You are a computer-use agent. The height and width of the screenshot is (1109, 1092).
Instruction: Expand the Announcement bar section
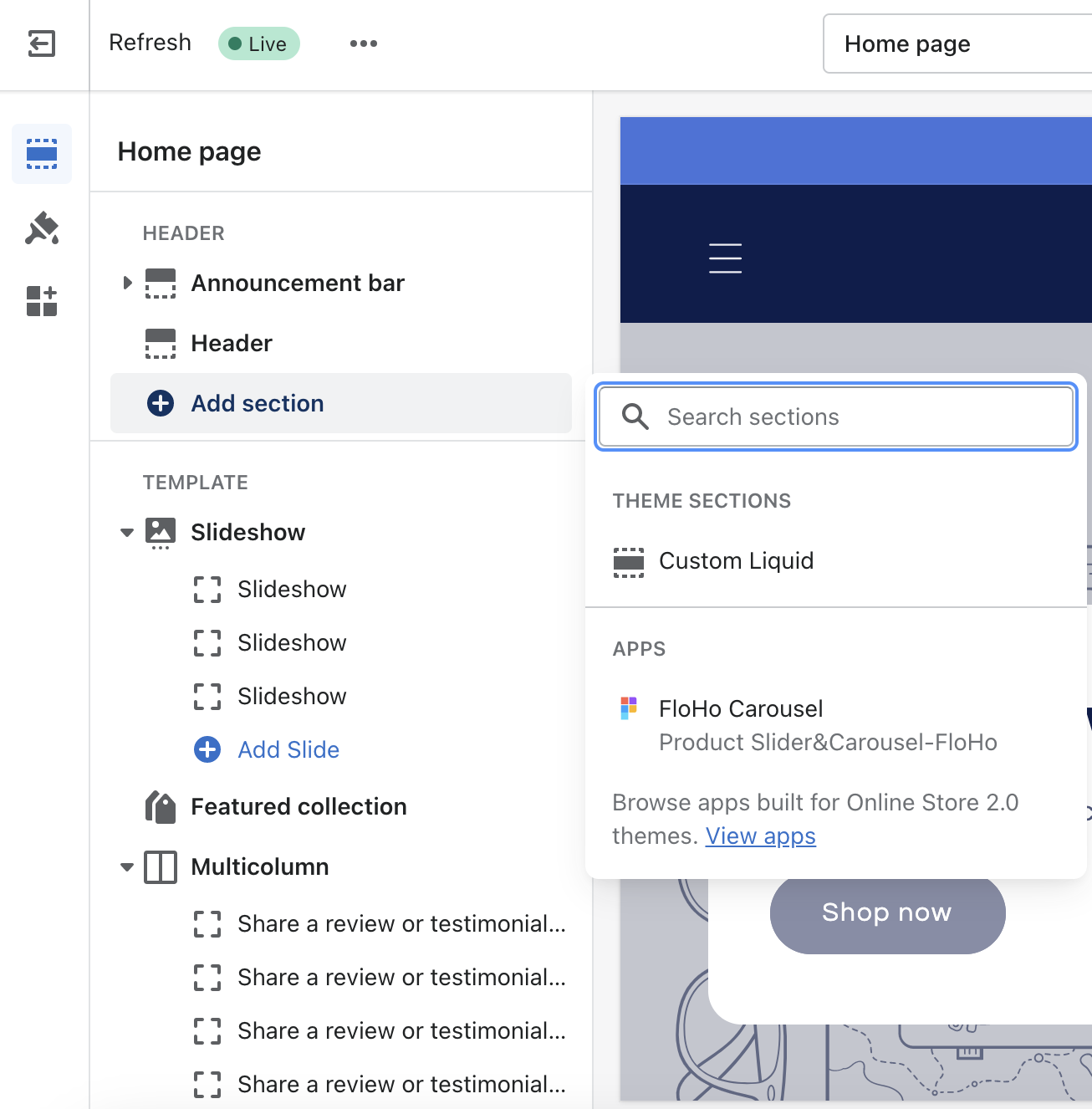pyautogui.click(x=127, y=283)
